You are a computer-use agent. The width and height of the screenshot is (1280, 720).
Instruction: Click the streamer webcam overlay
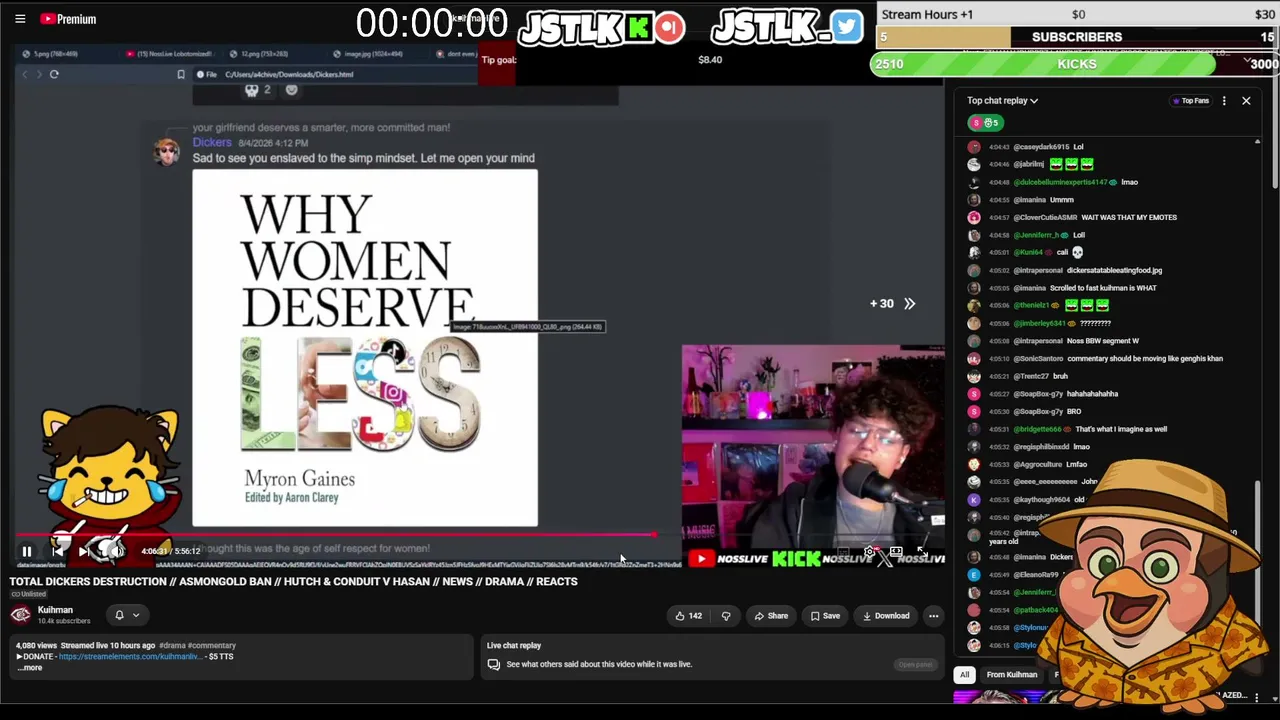(813, 448)
